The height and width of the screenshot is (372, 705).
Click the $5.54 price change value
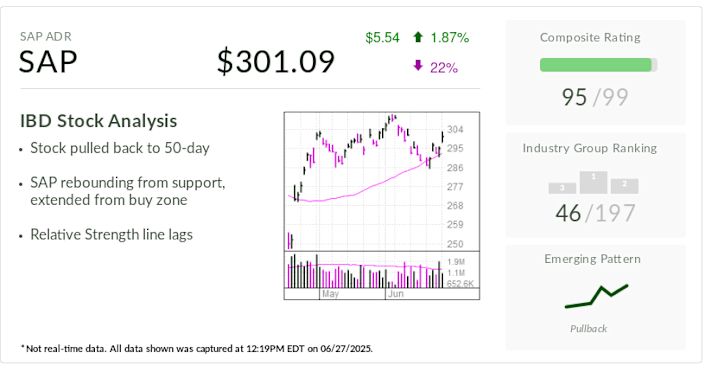[x=382, y=38]
